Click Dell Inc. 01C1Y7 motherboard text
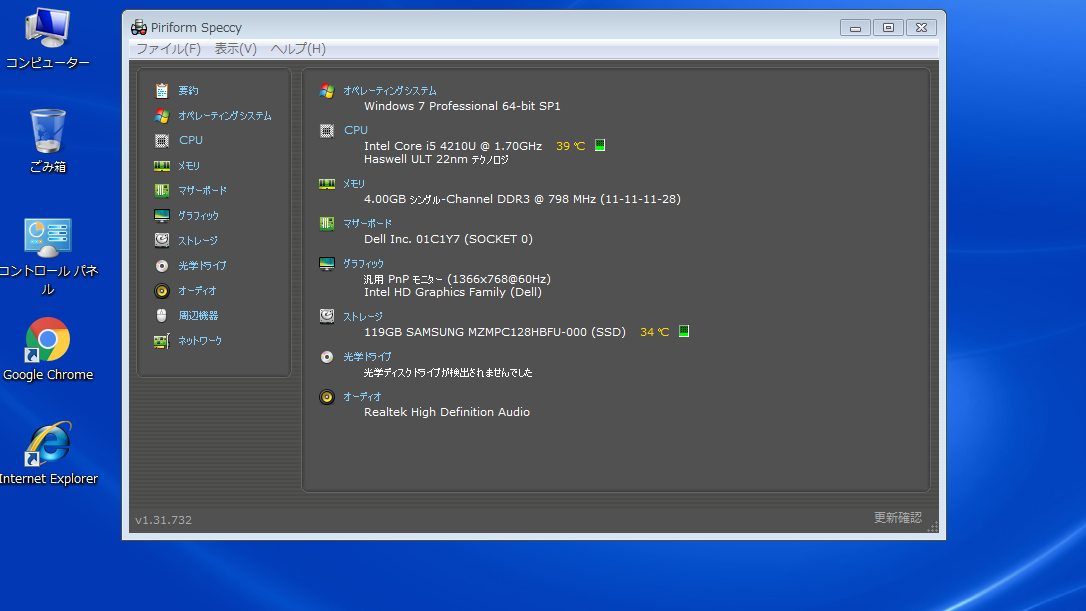Image resolution: width=1086 pixels, height=611 pixels. coord(448,239)
